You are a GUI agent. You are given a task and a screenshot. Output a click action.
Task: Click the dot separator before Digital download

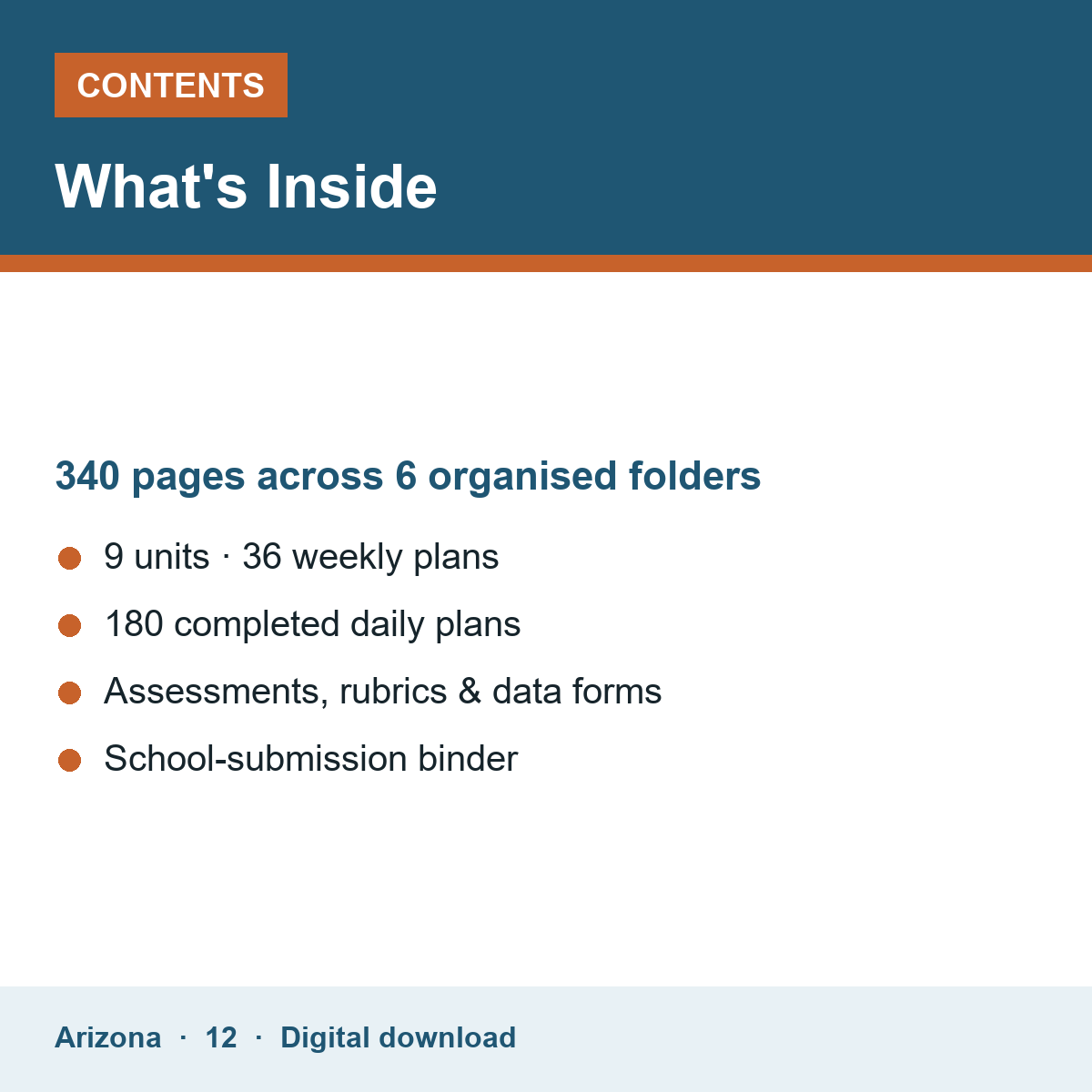(x=258, y=1037)
